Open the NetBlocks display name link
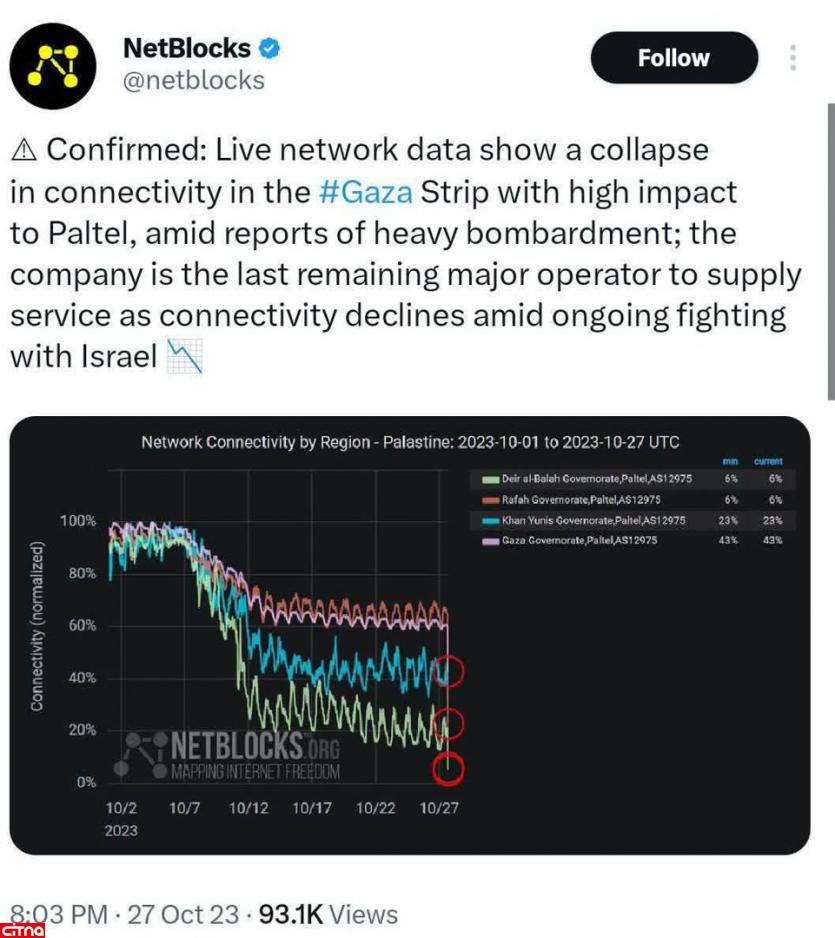This screenshot has height=938, width=835. click(186, 47)
